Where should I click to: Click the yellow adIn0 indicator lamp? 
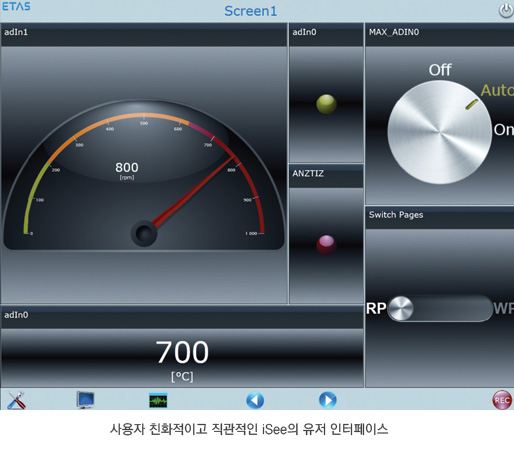326,104
